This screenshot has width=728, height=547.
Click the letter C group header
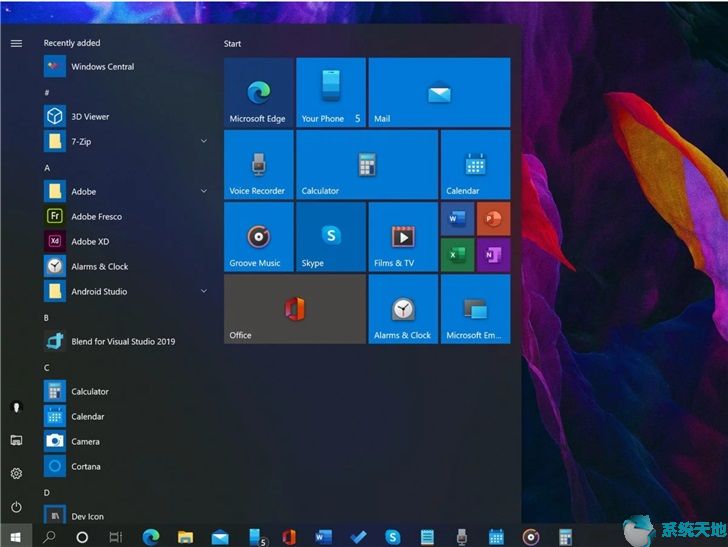(46, 368)
